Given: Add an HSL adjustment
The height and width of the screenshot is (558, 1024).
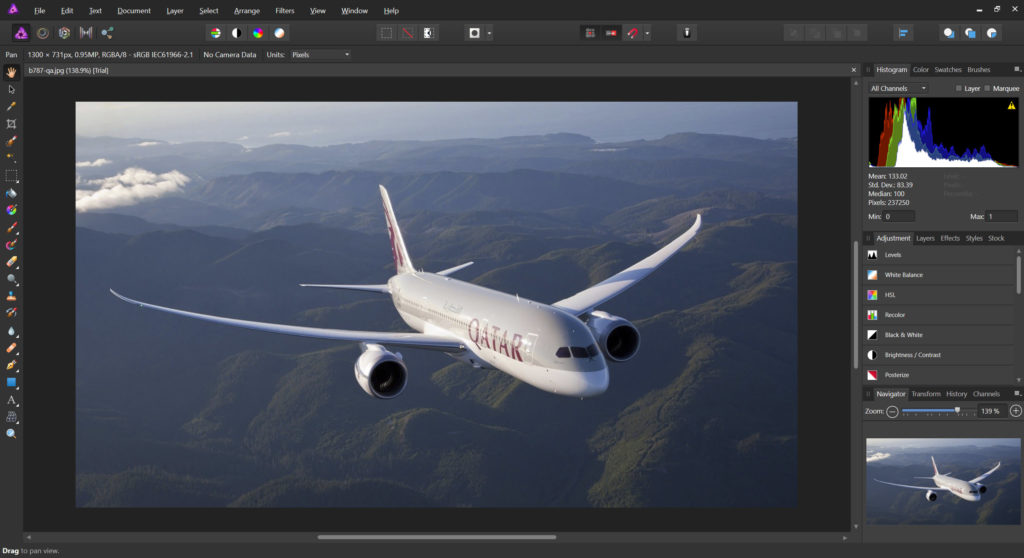Looking at the screenshot, I should (x=940, y=295).
